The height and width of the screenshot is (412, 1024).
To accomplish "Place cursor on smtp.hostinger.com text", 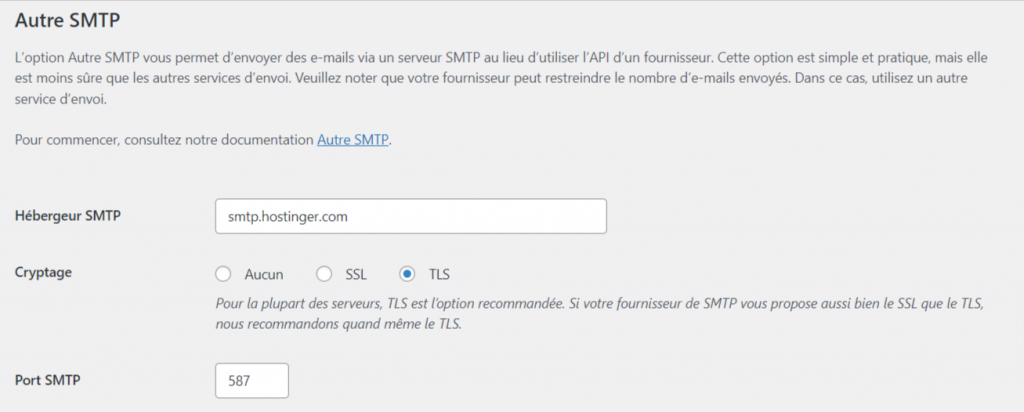I will [287, 216].
